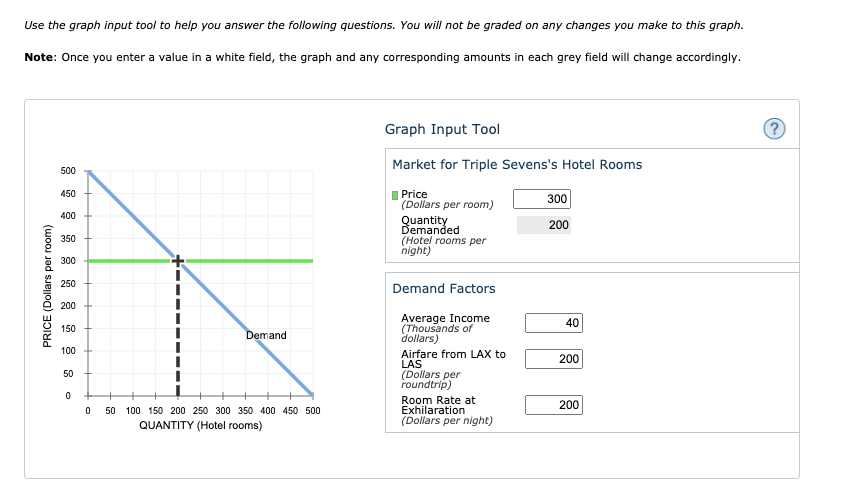Edit the Price input field showing 300
This screenshot has height=503, width=860.
pyautogui.click(x=542, y=199)
